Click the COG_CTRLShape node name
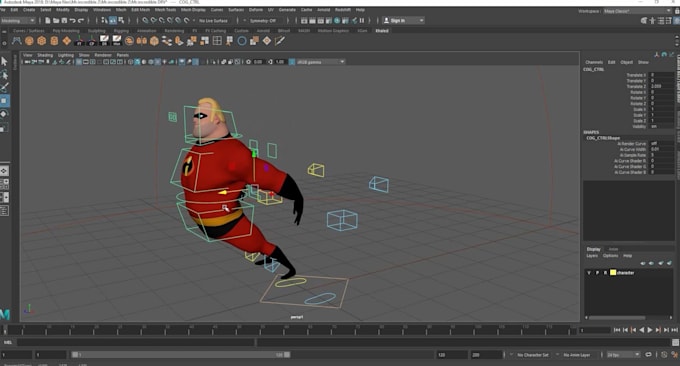The height and width of the screenshot is (366, 680). [603, 138]
